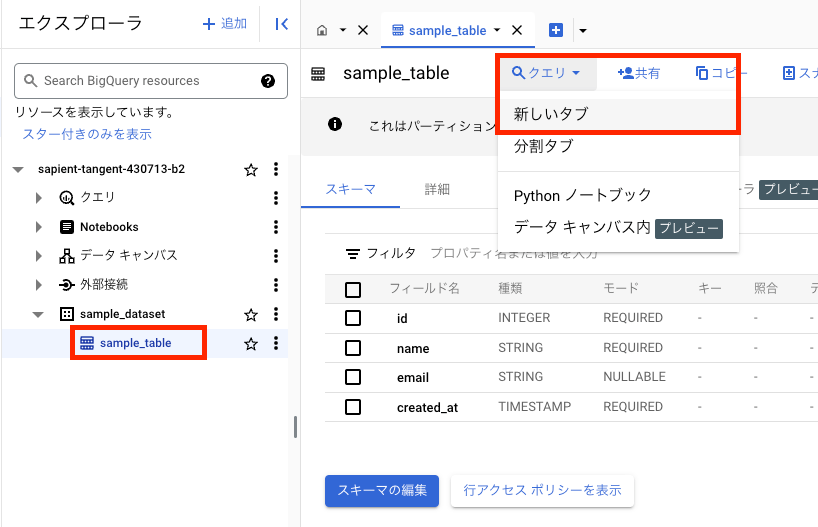Open the more menu for Notebooks

pos(276,227)
